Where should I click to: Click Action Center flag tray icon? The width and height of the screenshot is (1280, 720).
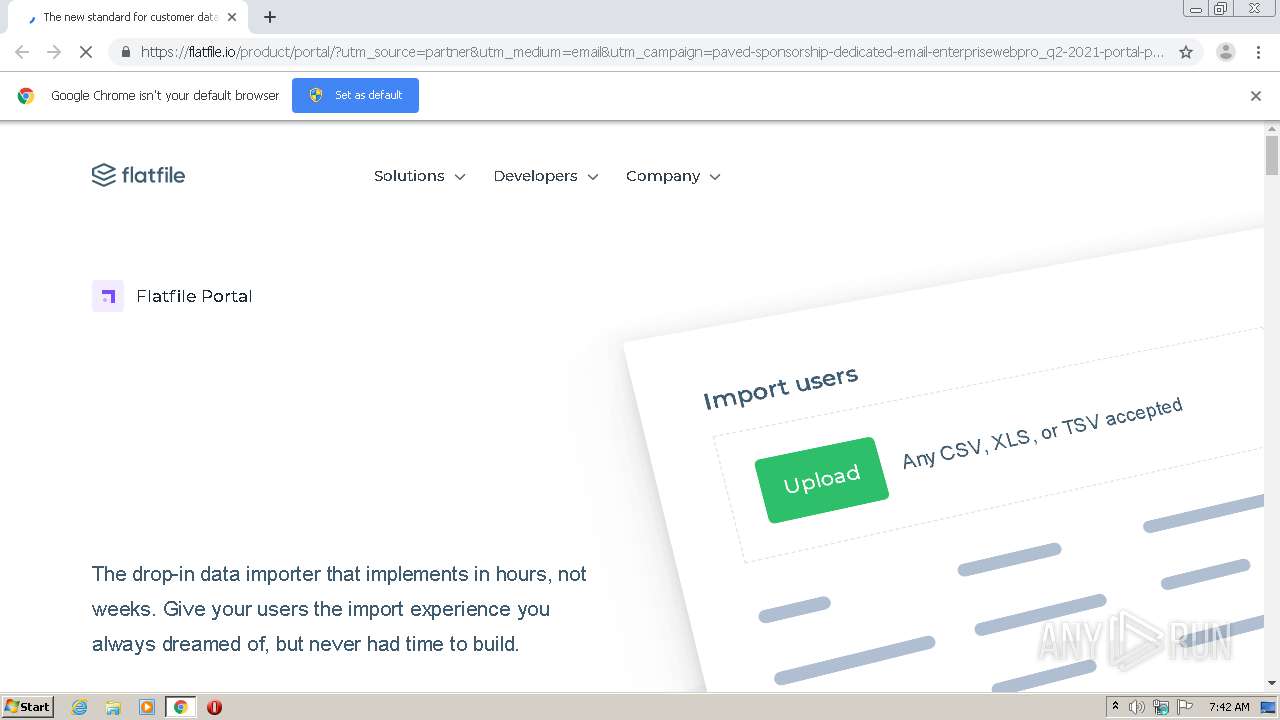pyautogui.click(x=1185, y=707)
